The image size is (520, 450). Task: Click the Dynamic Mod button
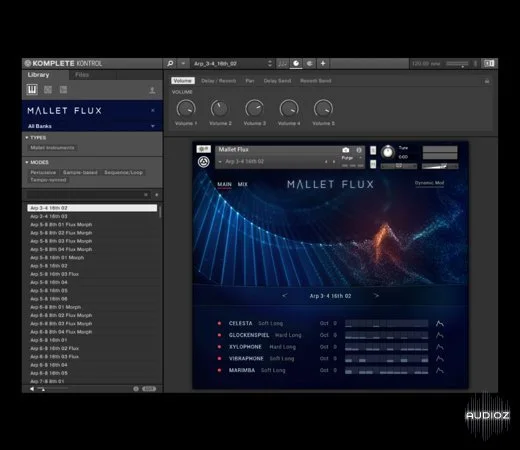tap(429, 183)
